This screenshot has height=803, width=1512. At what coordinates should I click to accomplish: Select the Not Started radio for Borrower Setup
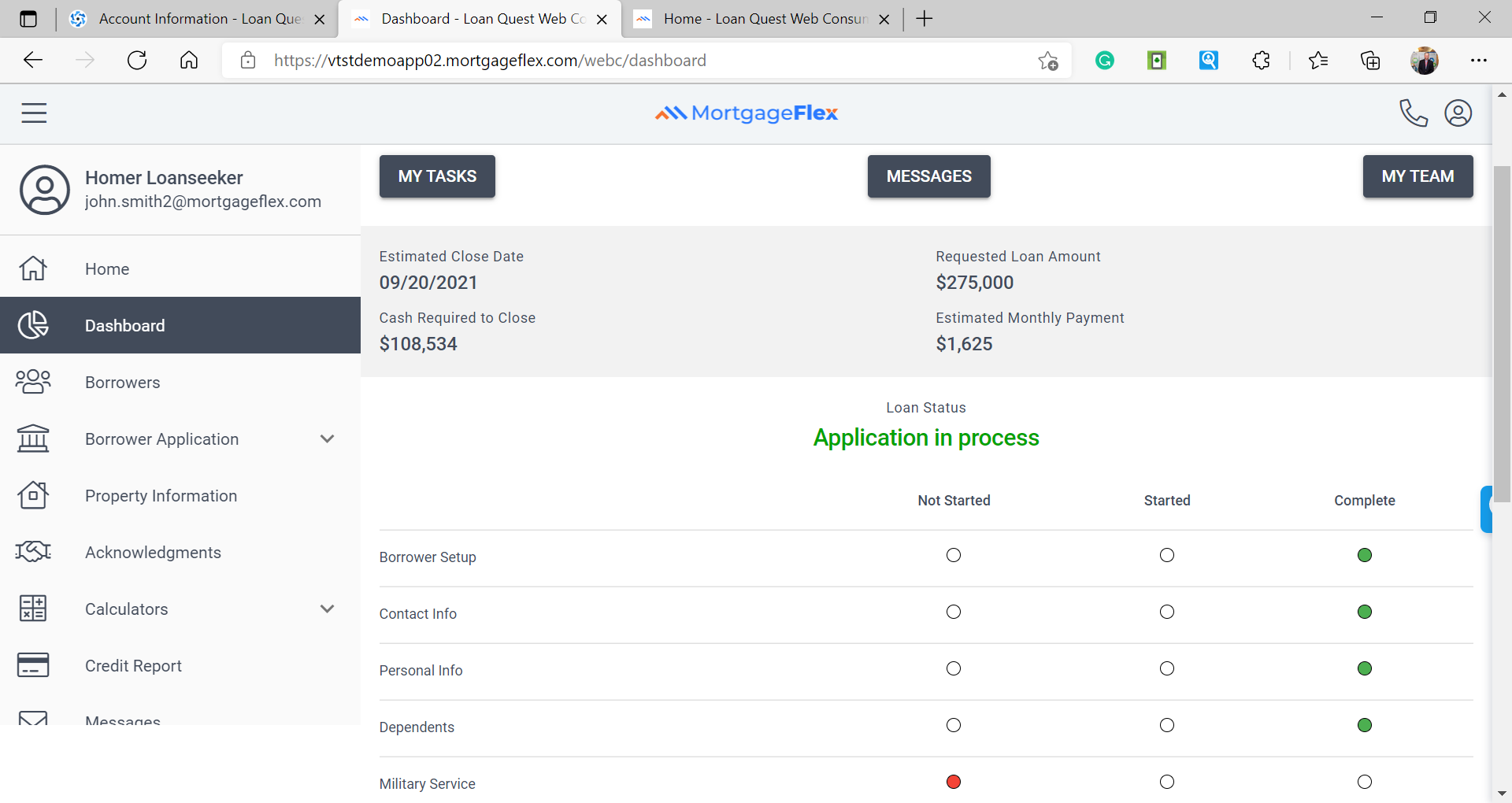pyautogui.click(x=953, y=555)
